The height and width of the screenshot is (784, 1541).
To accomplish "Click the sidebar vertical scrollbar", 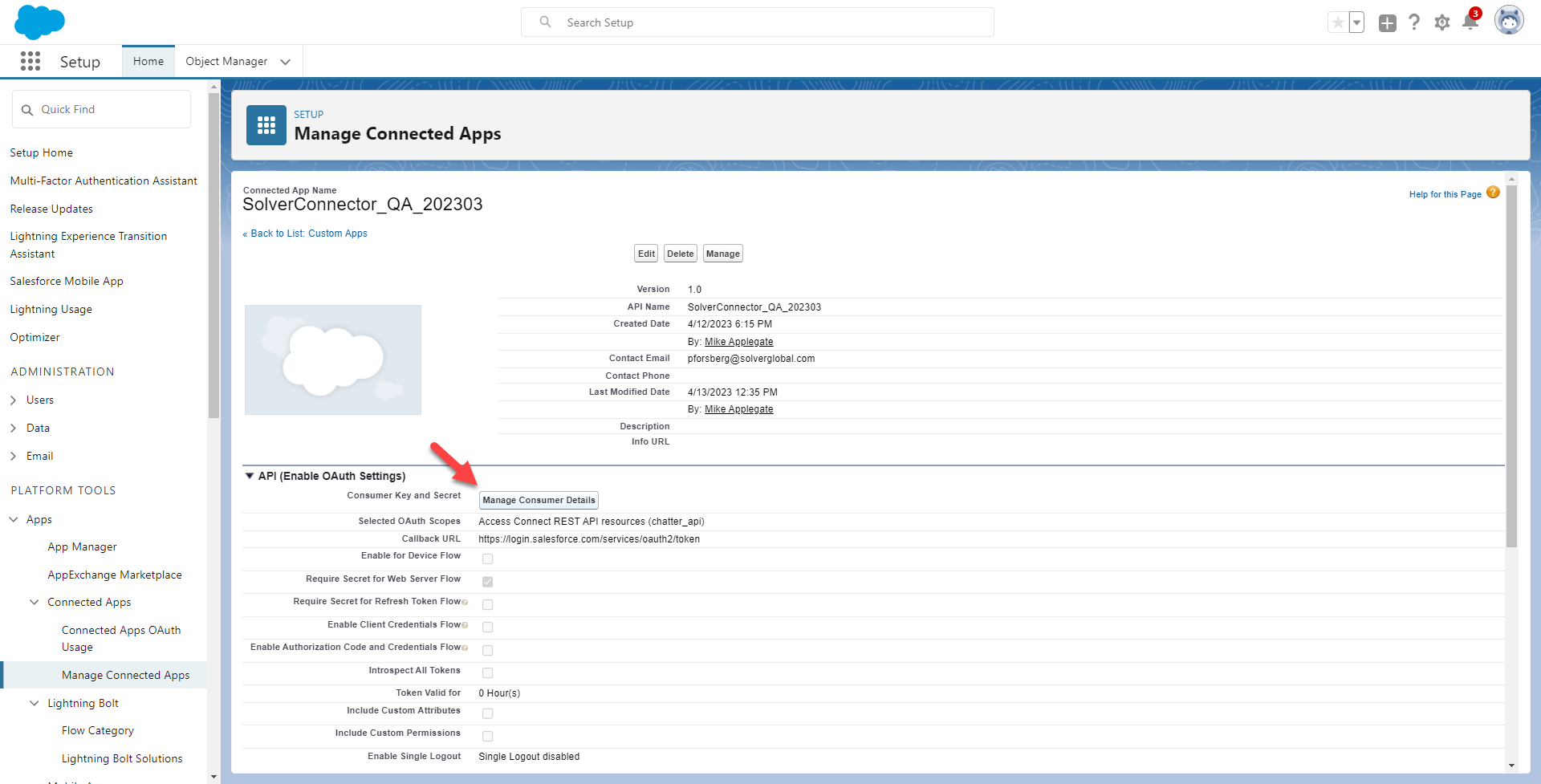I will [213, 257].
